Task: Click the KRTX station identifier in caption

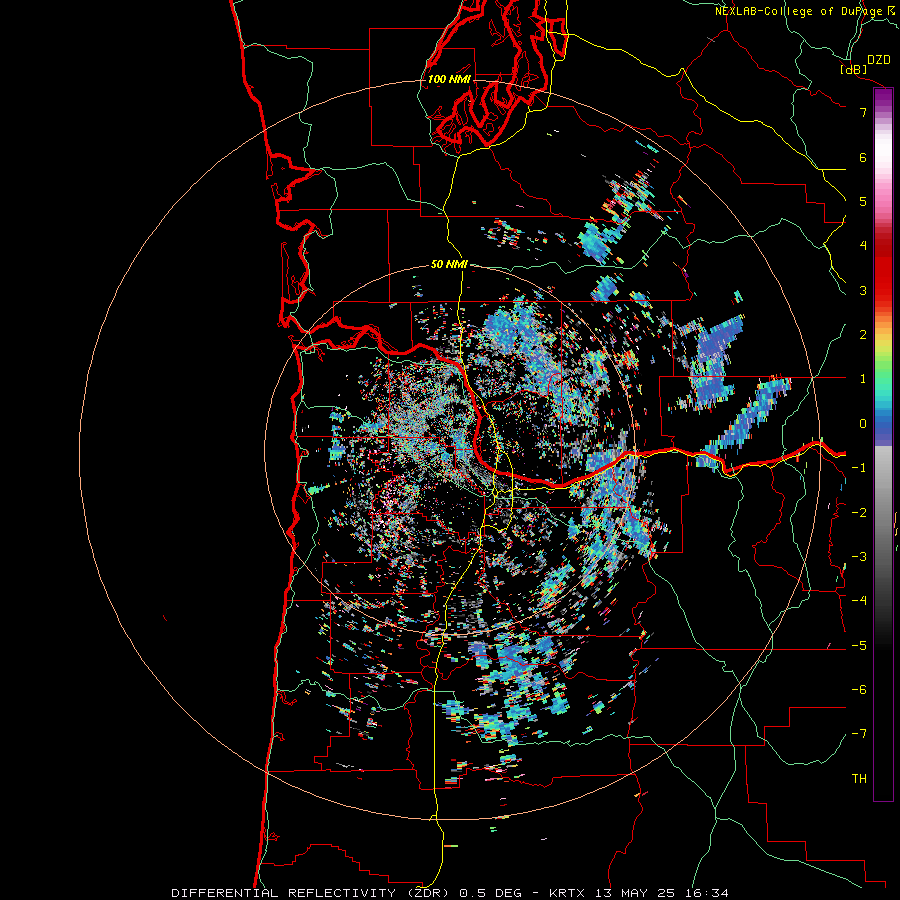Action: (567, 893)
